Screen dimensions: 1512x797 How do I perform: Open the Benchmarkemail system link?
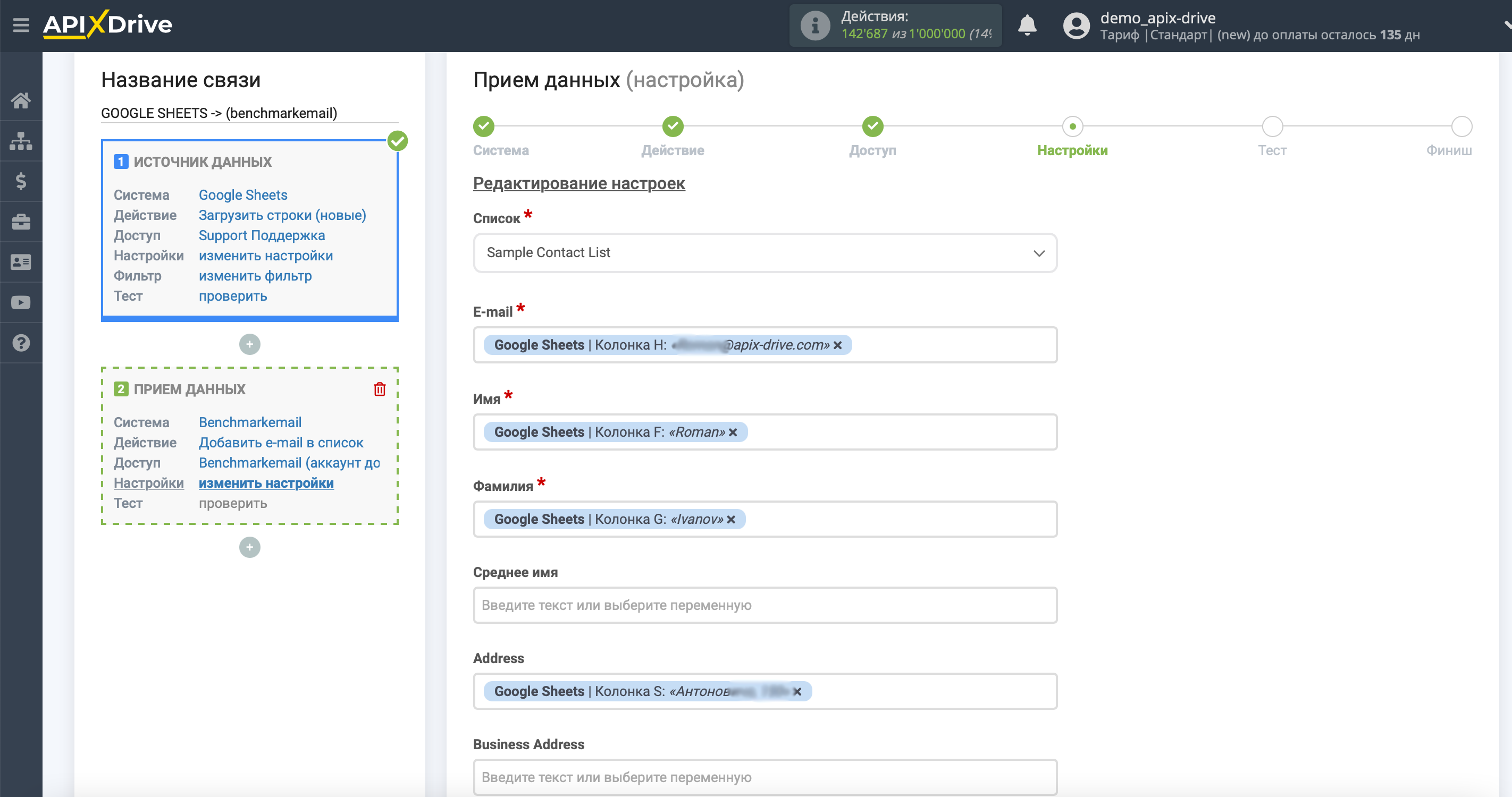tap(250, 422)
